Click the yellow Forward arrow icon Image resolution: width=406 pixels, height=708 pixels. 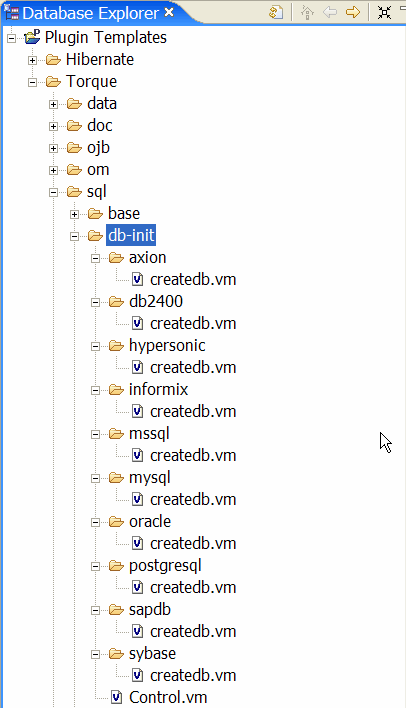click(x=353, y=12)
